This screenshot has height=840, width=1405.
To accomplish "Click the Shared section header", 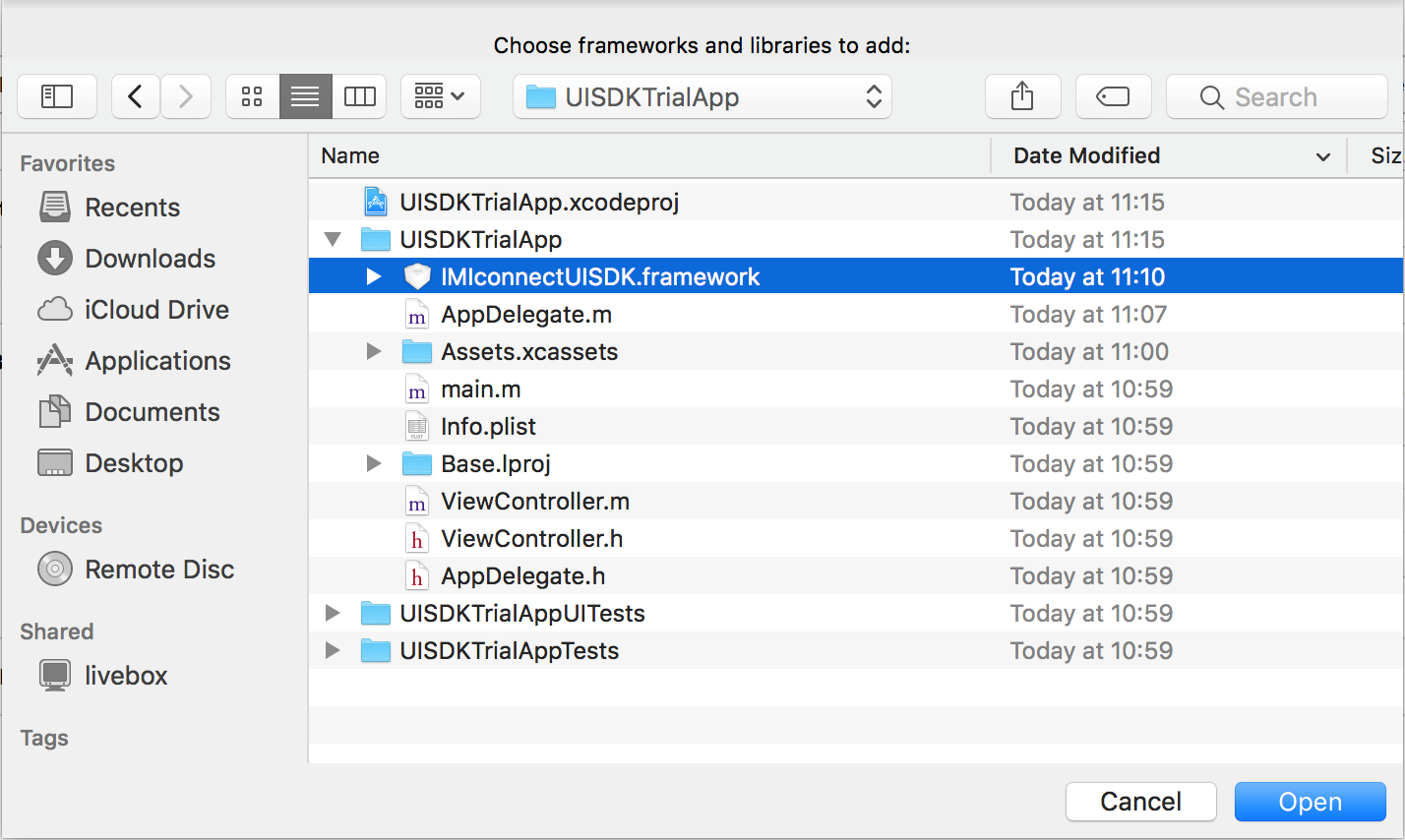I will pos(57,631).
